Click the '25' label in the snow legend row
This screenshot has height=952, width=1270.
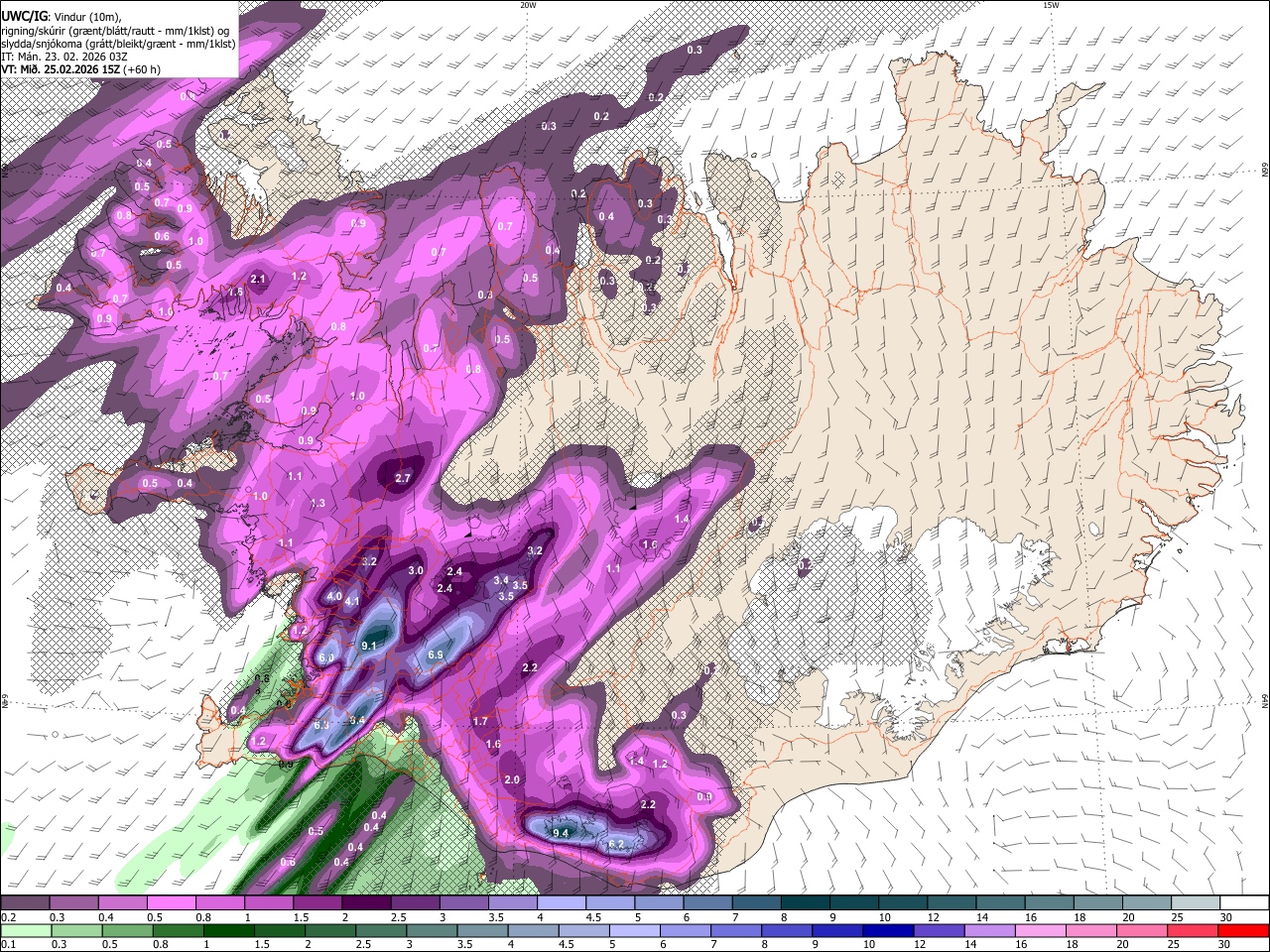pyautogui.click(x=1179, y=917)
